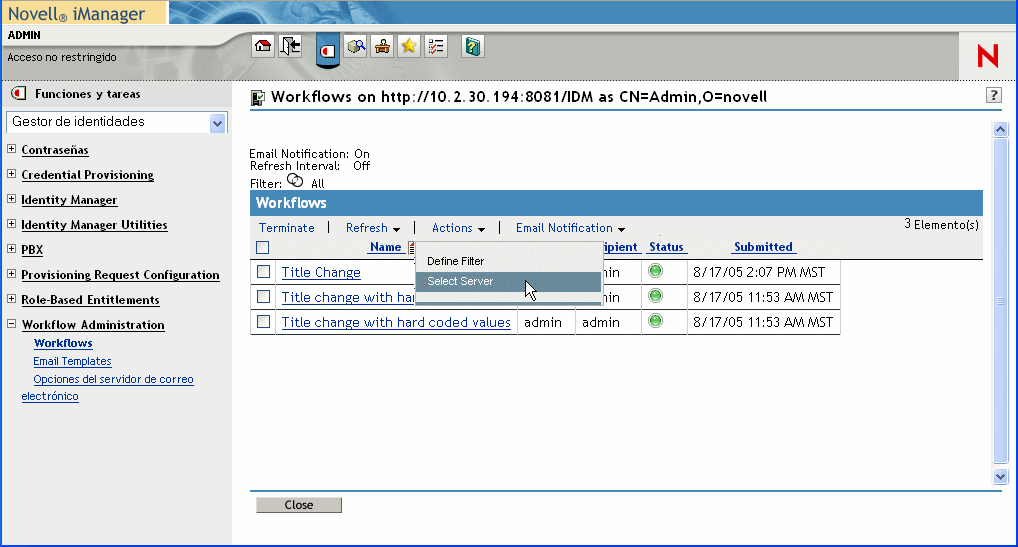Screen dimensions: 1018x547
Task: Open the Help book icon
Action: [473, 46]
